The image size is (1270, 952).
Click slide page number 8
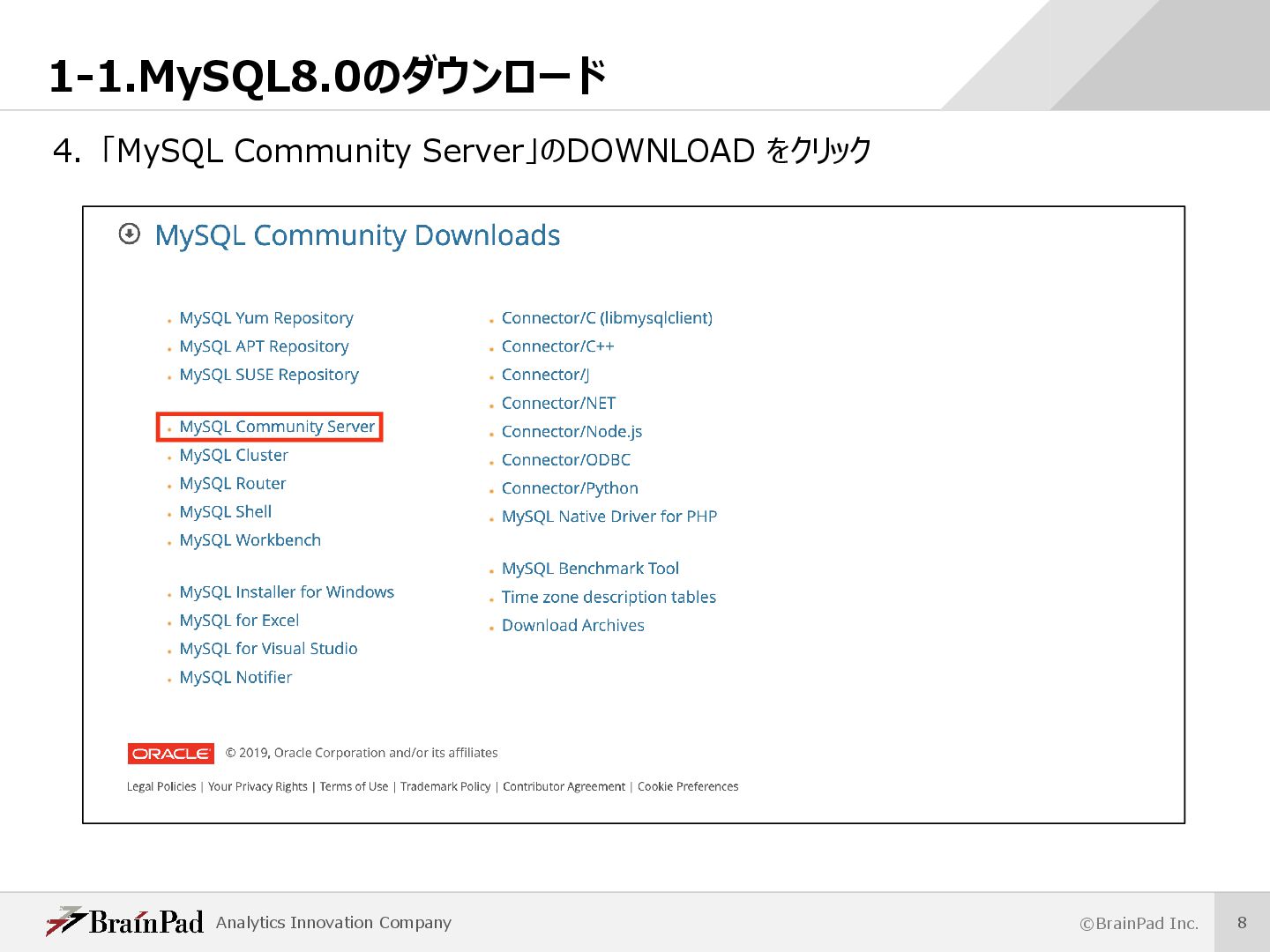(x=1242, y=923)
